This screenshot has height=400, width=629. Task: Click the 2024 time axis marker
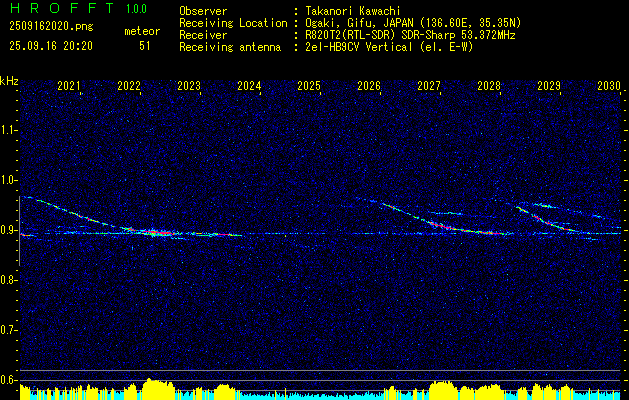[x=249, y=85]
